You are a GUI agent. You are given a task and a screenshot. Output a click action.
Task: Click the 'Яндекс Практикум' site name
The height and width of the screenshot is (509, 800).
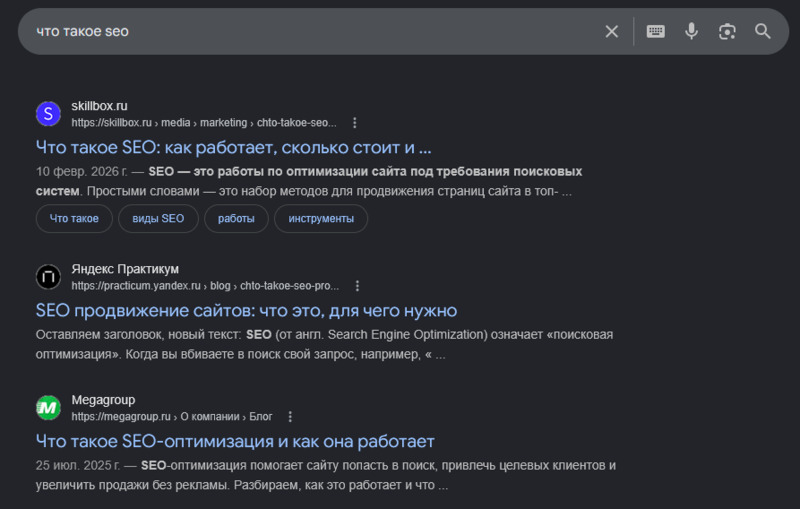pyautogui.click(x=125, y=269)
